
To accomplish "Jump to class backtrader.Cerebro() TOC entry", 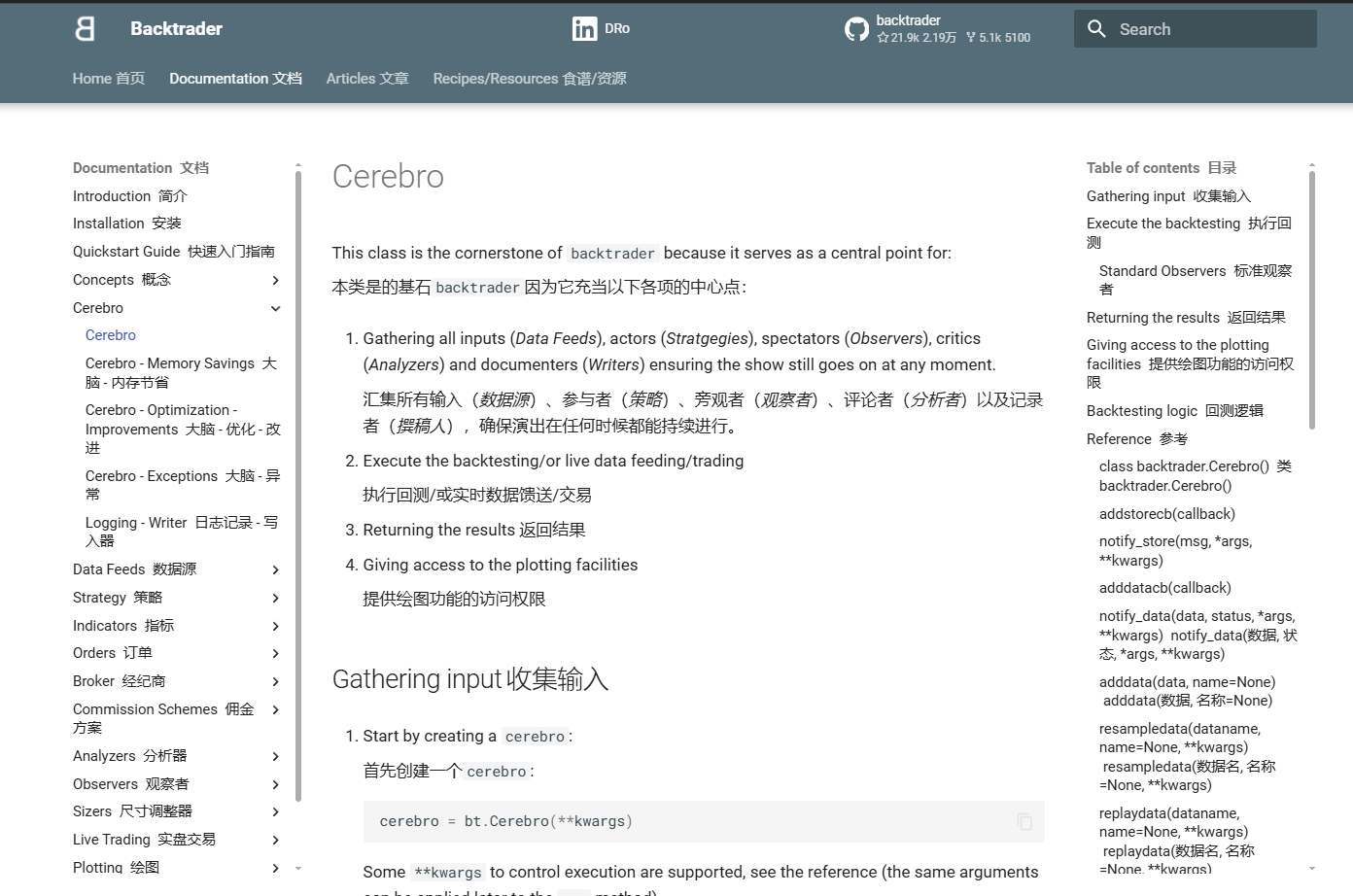I will 1196,476.
